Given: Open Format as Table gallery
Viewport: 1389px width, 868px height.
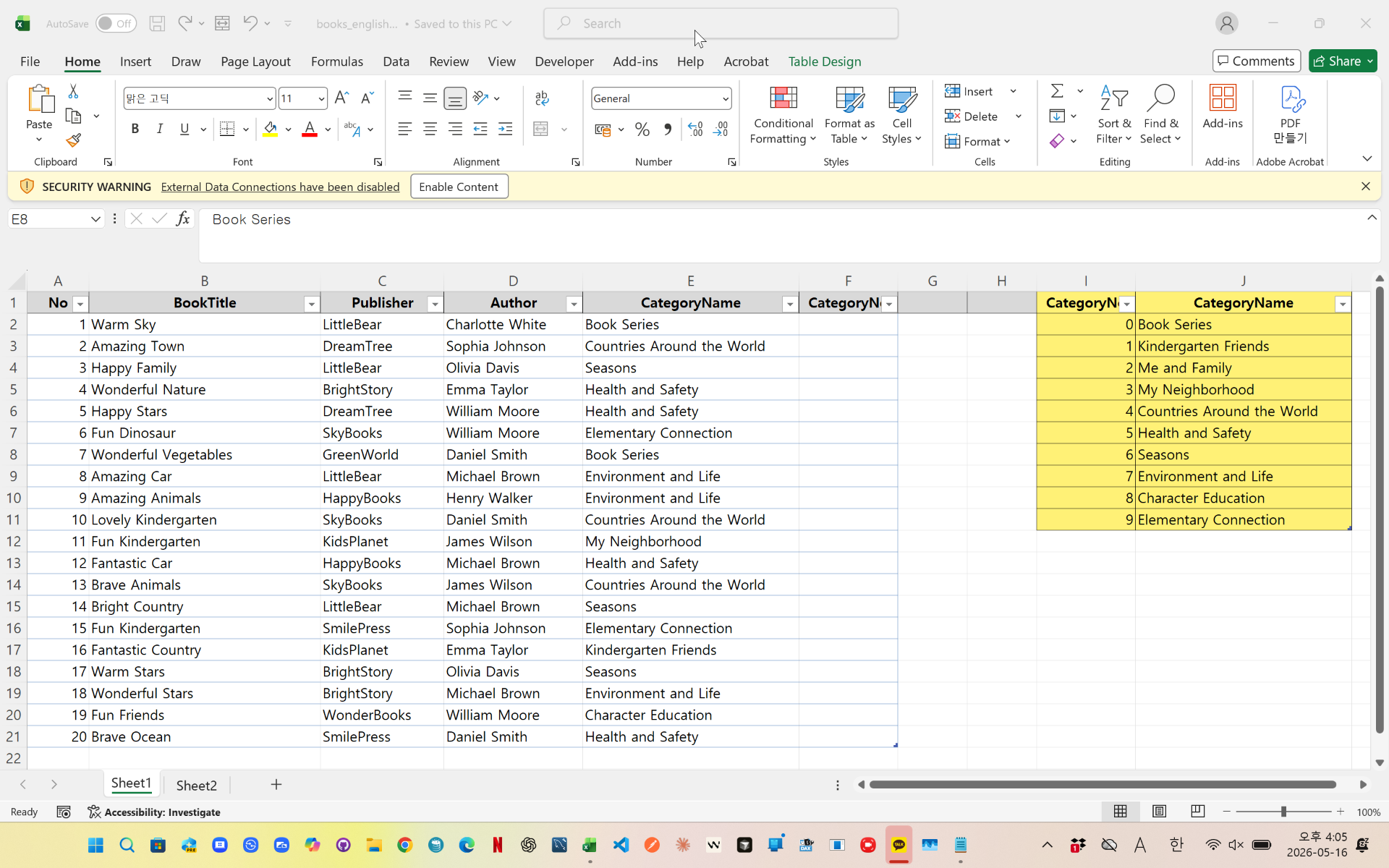Looking at the screenshot, I should 849,116.
